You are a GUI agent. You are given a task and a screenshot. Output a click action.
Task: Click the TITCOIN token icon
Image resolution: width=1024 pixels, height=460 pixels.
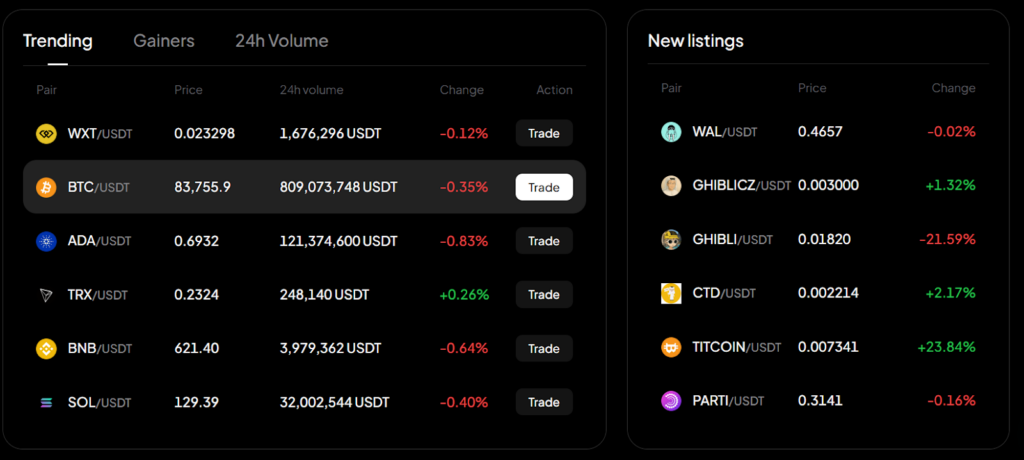point(671,347)
